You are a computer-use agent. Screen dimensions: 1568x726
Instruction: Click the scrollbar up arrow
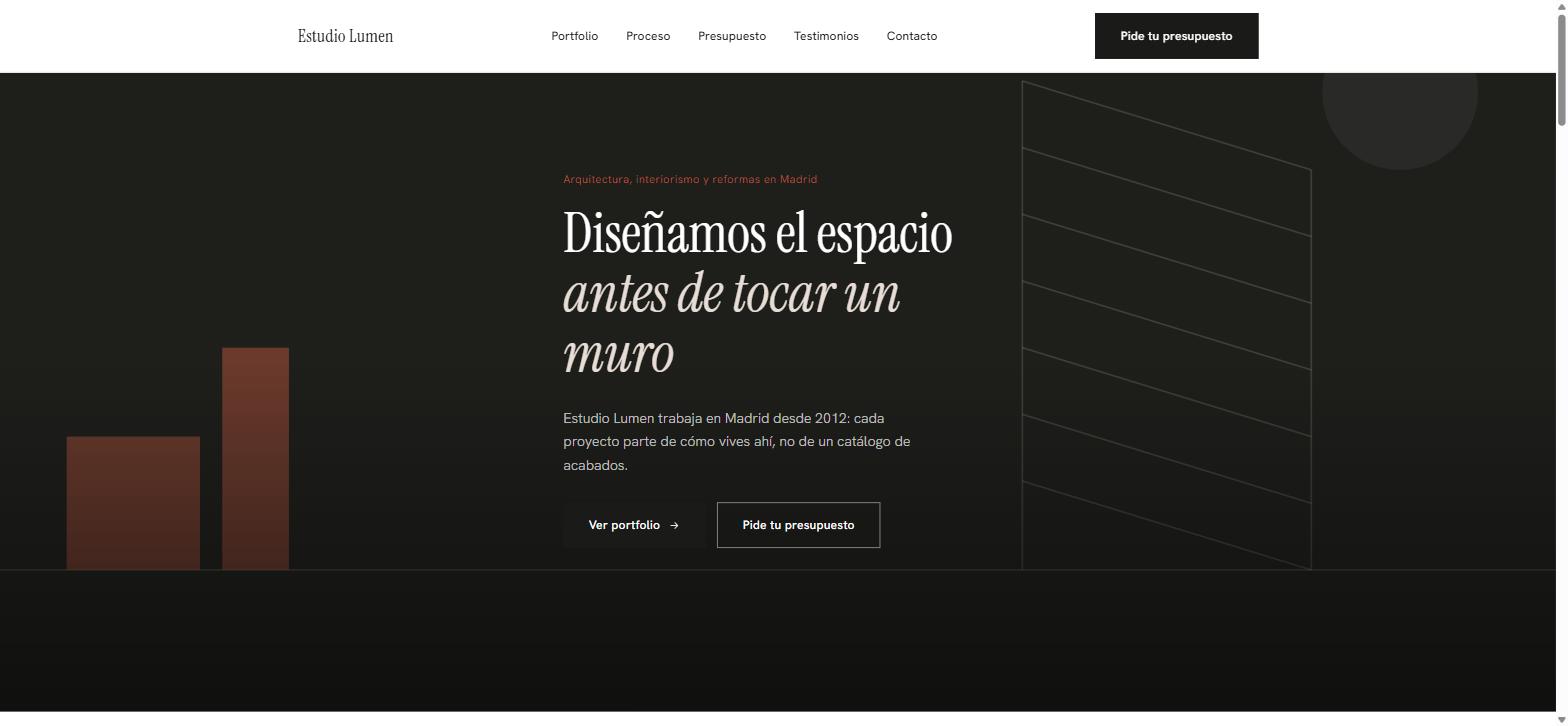point(1562,6)
